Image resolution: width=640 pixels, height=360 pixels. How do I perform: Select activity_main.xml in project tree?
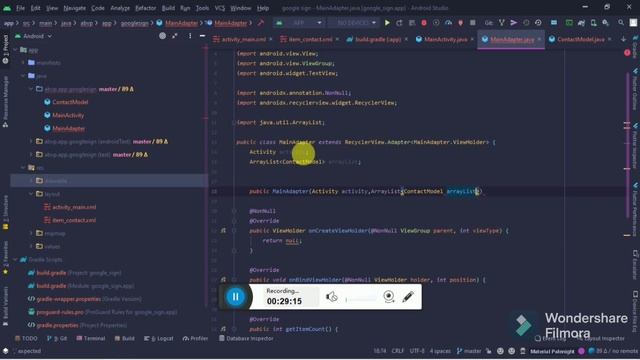point(74,207)
